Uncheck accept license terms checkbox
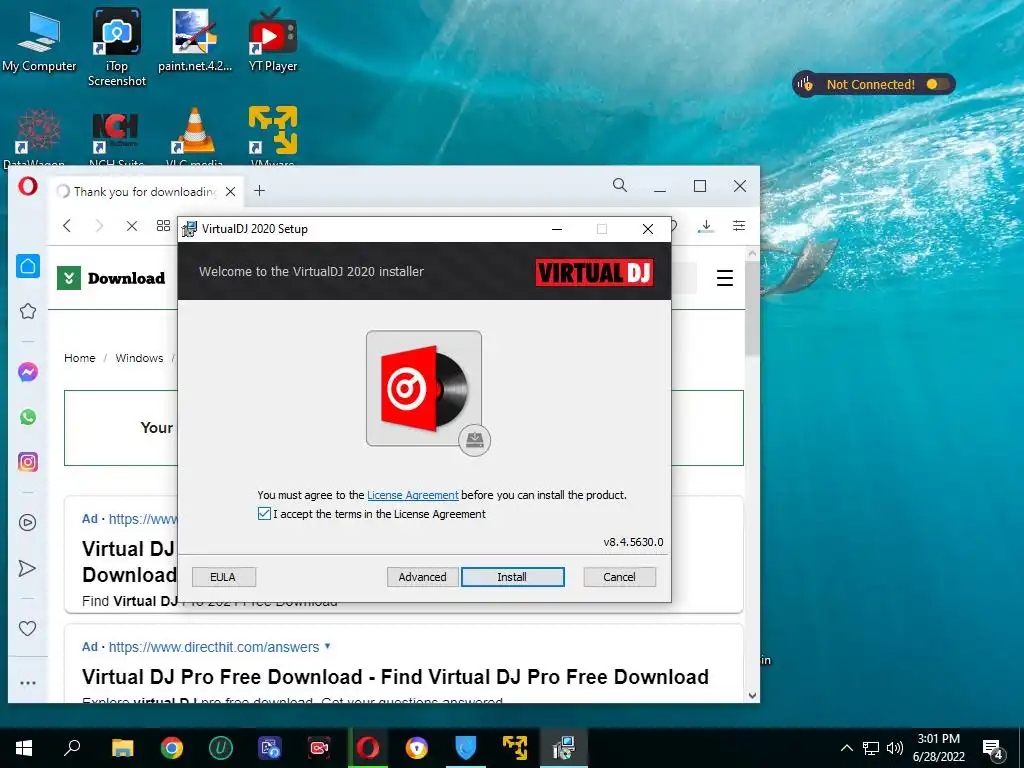The width and height of the screenshot is (1024, 768). [x=264, y=513]
